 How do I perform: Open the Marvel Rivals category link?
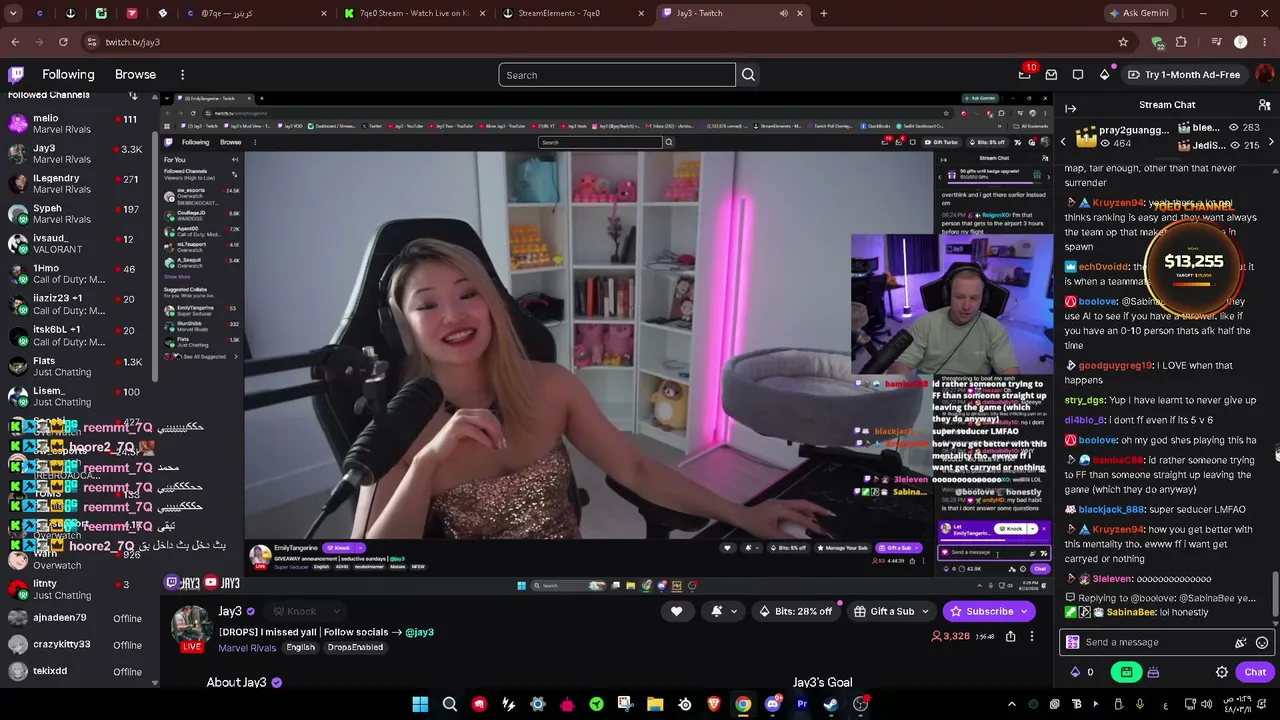[247, 647]
